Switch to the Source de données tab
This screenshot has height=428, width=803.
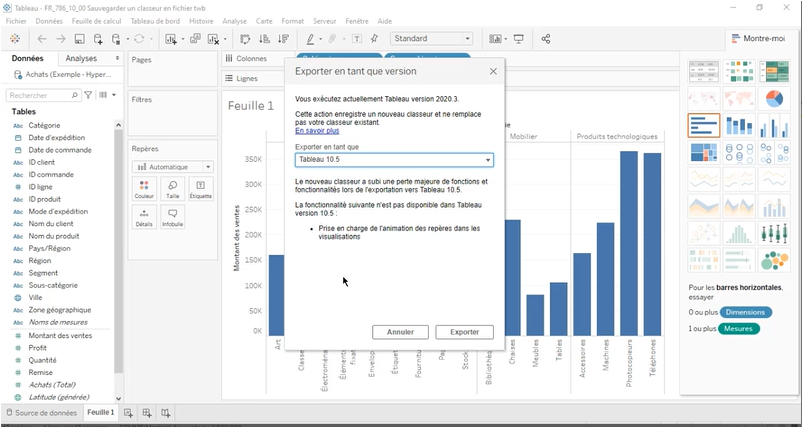coord(40,413)
